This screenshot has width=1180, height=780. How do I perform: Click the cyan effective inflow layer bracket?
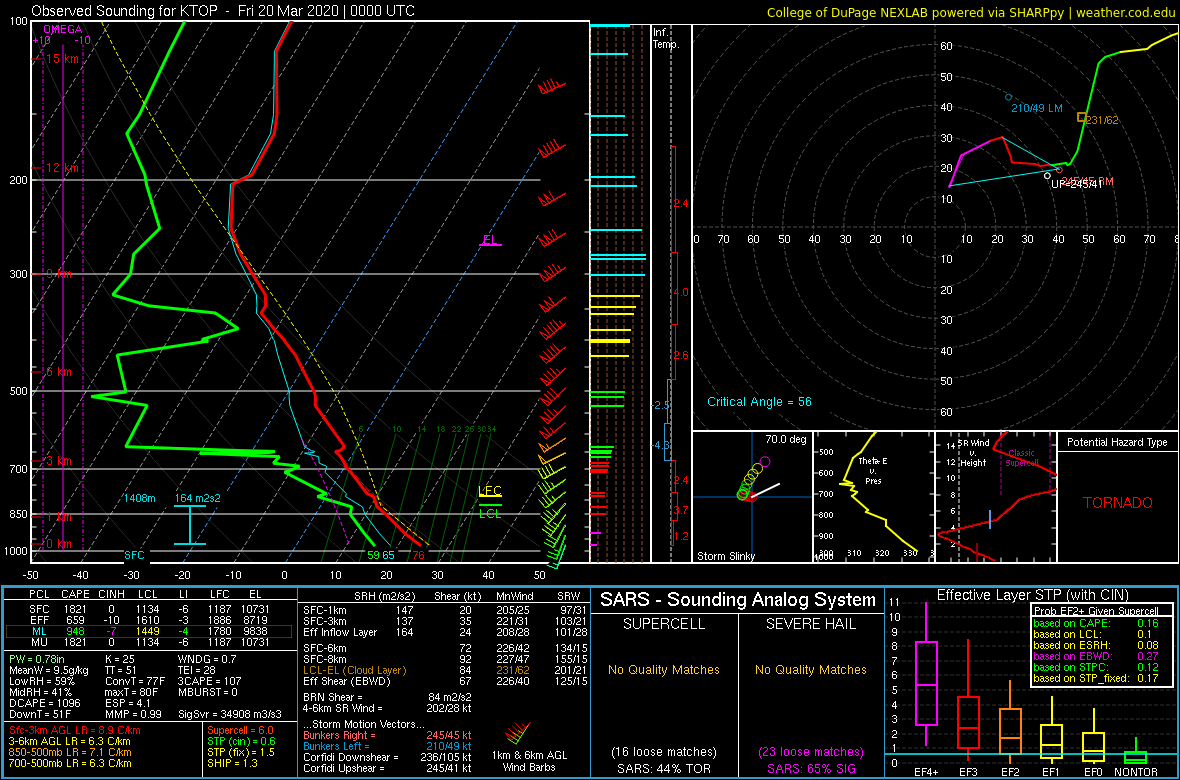tap(190, 525)
